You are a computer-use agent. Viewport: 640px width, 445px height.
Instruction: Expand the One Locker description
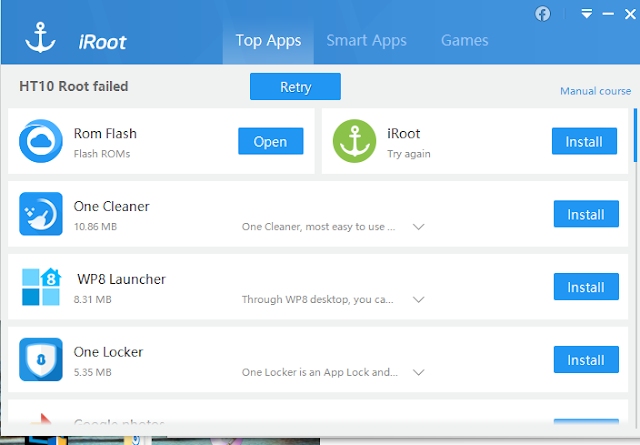pos(418,372)
